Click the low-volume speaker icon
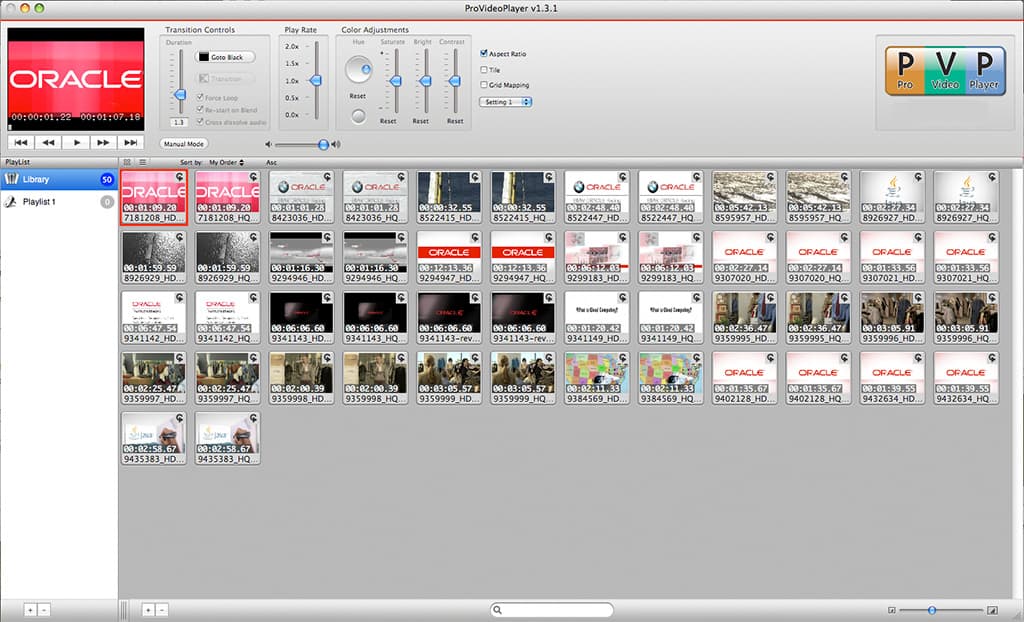This screenshot has width=1024, height=622. pyautogui.click(x=268, y=144)
